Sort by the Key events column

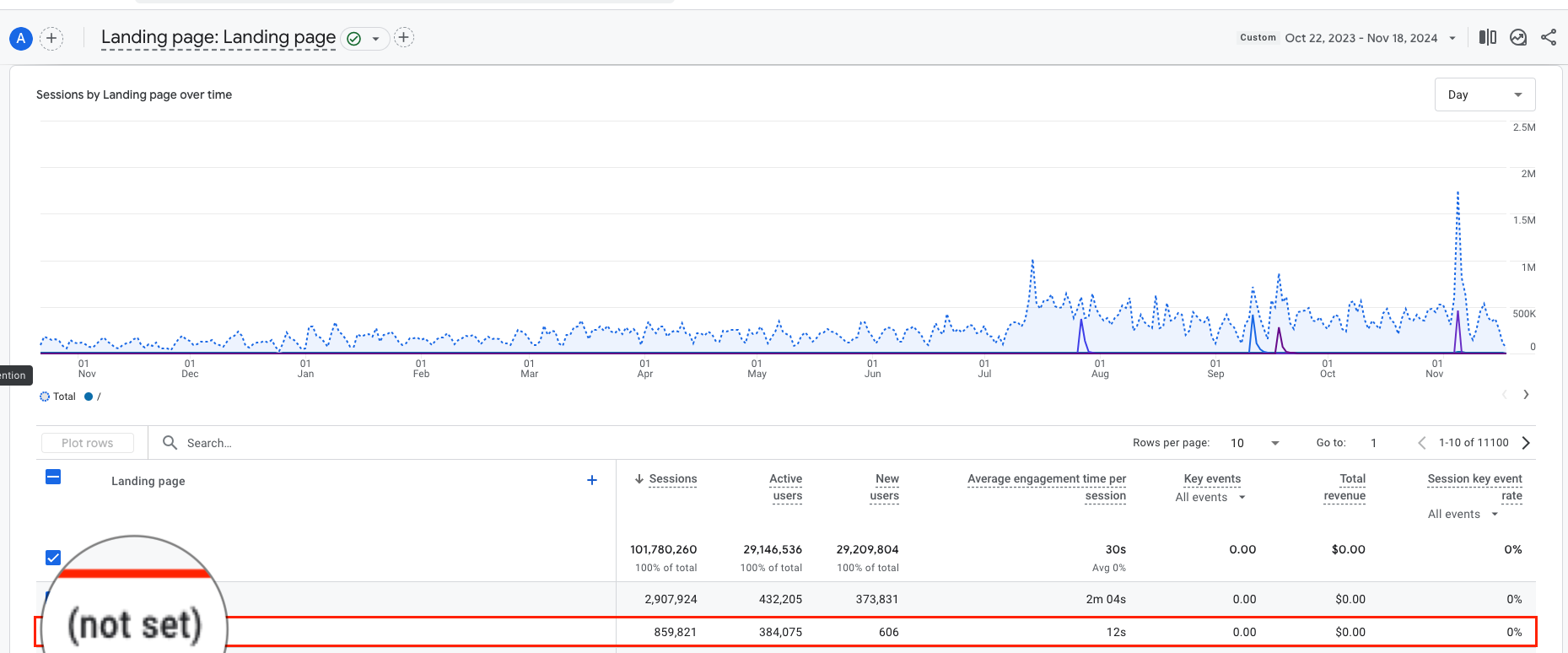pyautogui.click(x=1212, y=479)
